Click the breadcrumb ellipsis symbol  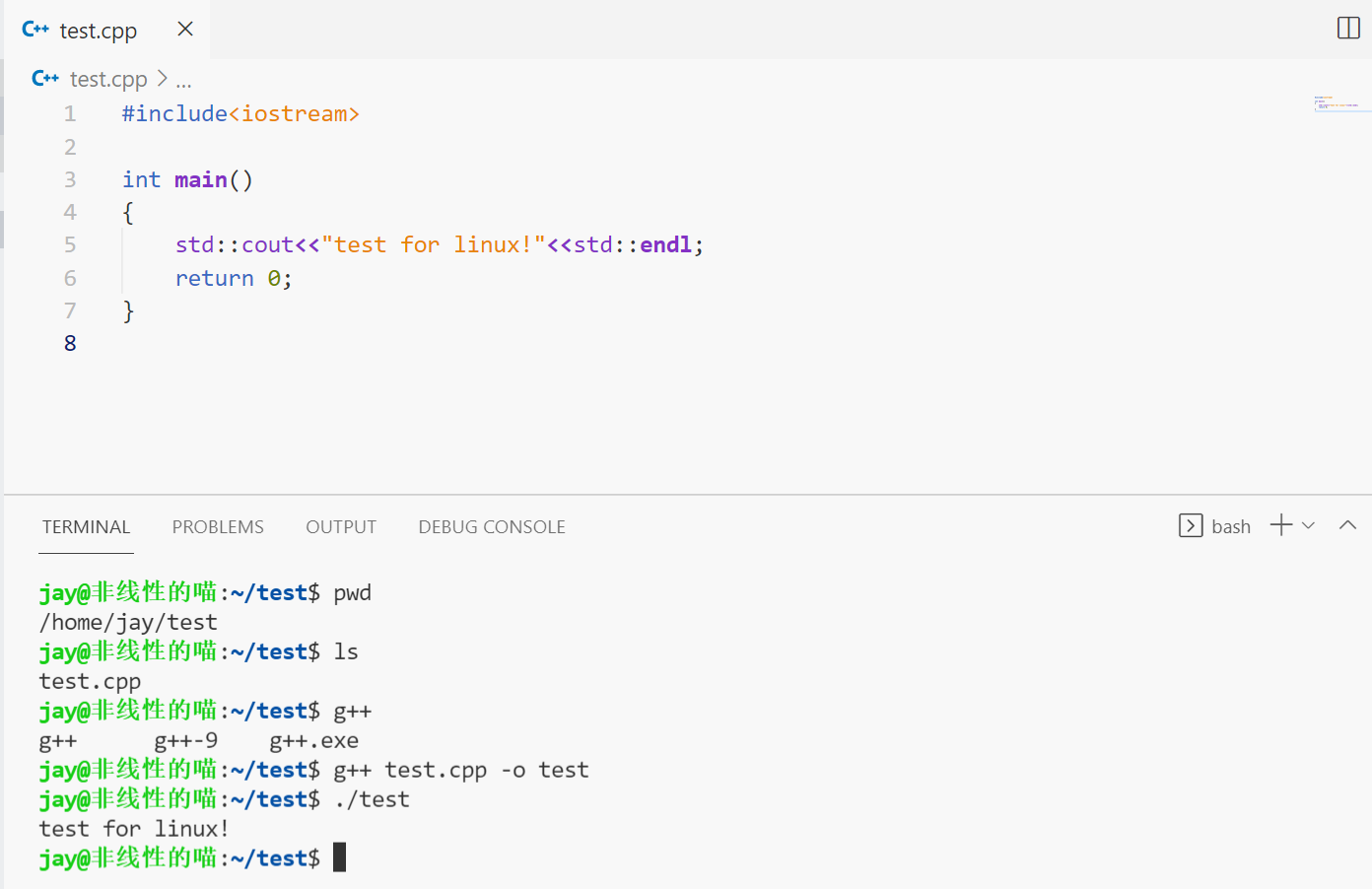click(x=183, y=81)
